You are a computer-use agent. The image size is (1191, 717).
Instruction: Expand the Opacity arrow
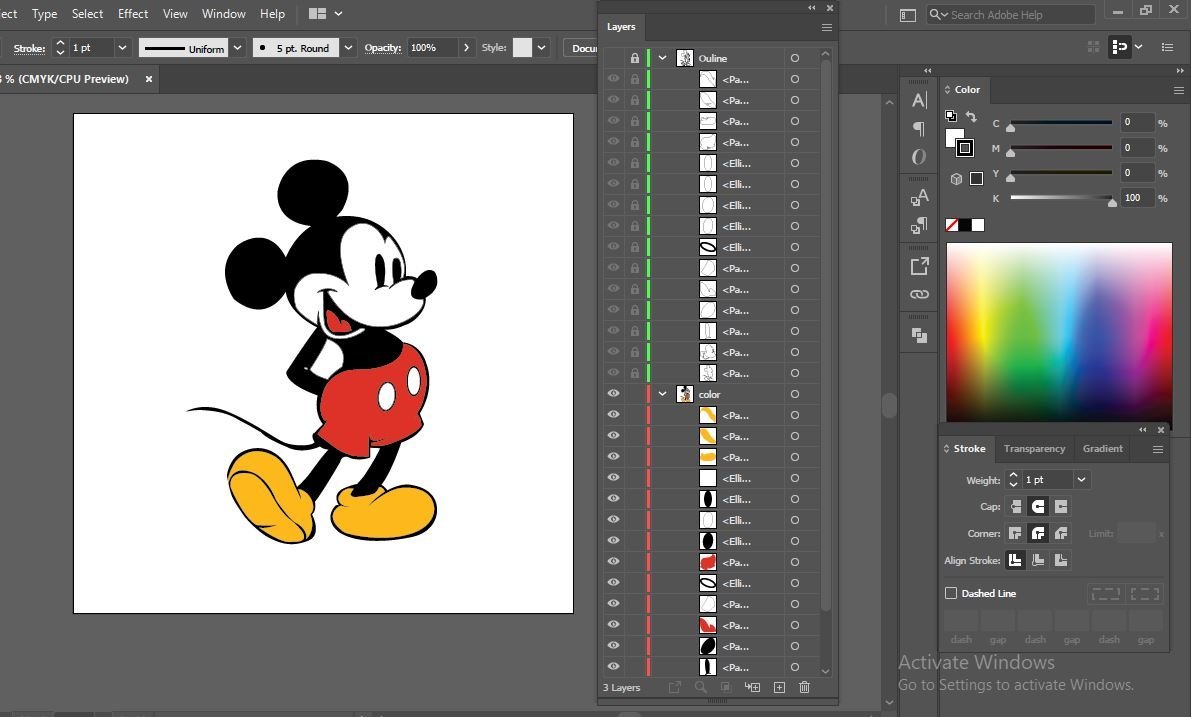pos(466,48)
